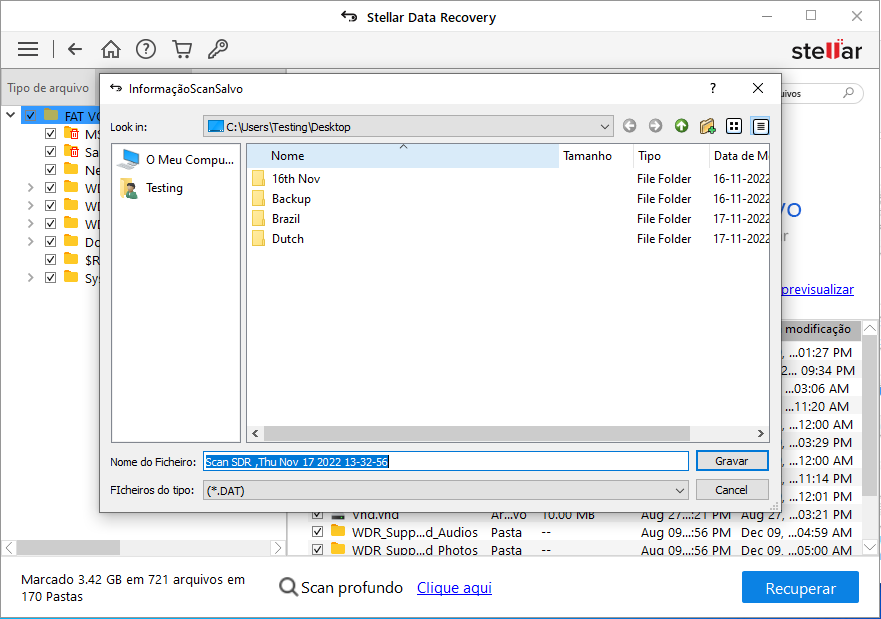Sort dialog files by Nome column
The image size is (881, 619).
(403, 156)
